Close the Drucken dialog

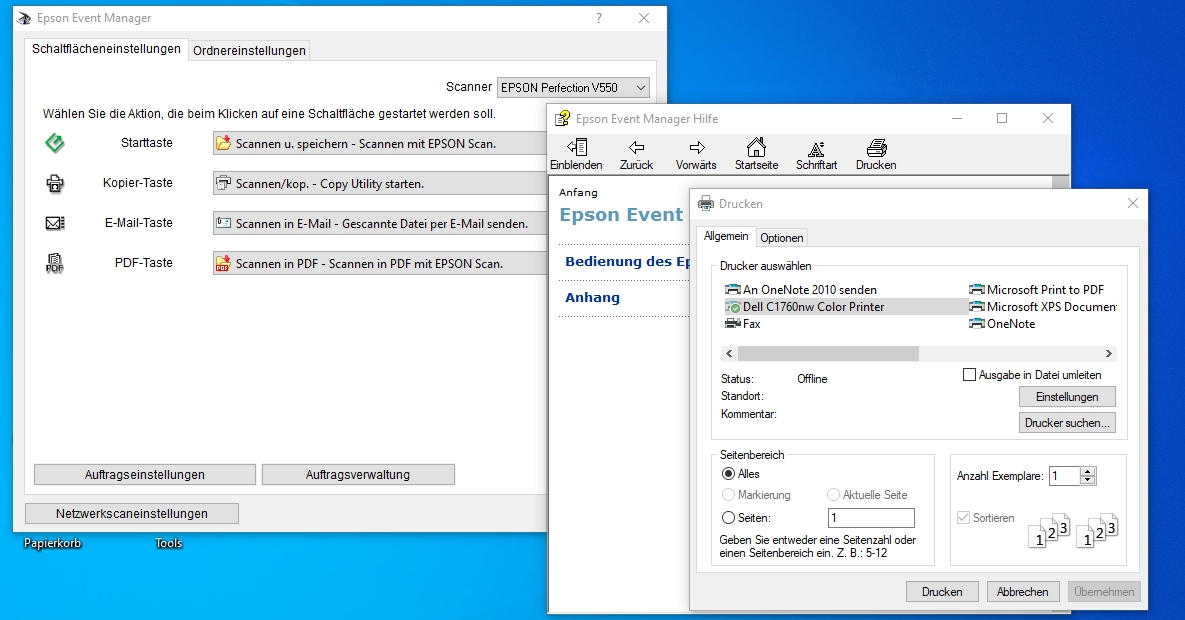[x=1132, y=203]
